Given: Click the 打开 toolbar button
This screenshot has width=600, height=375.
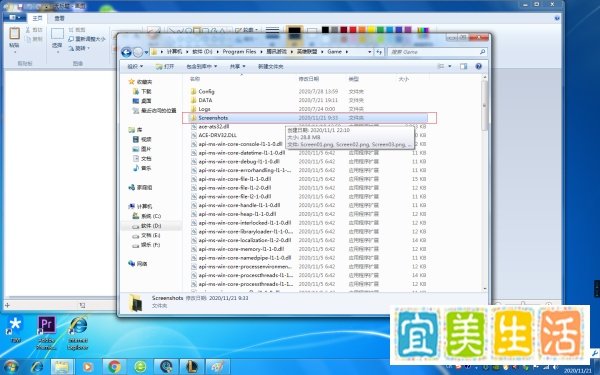Looking at the screenshot, I should click(x=165, y=67).
